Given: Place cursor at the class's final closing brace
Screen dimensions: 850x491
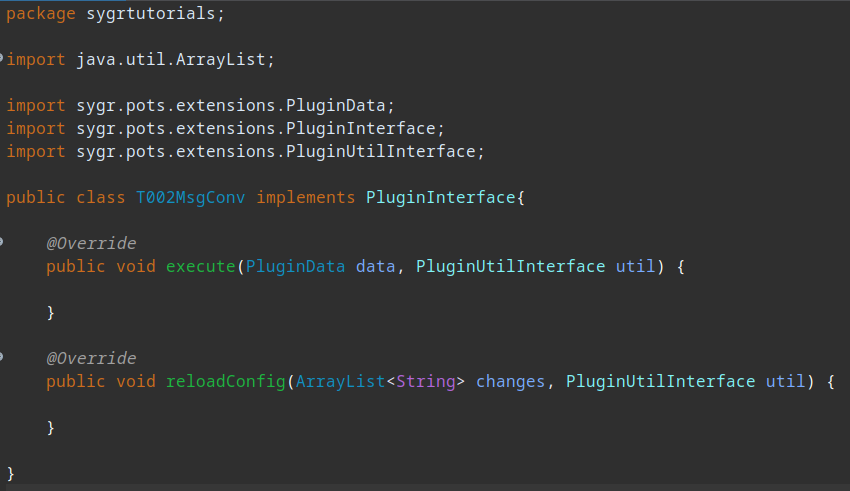Looking at the screenshot, I should tap(10, 474).
